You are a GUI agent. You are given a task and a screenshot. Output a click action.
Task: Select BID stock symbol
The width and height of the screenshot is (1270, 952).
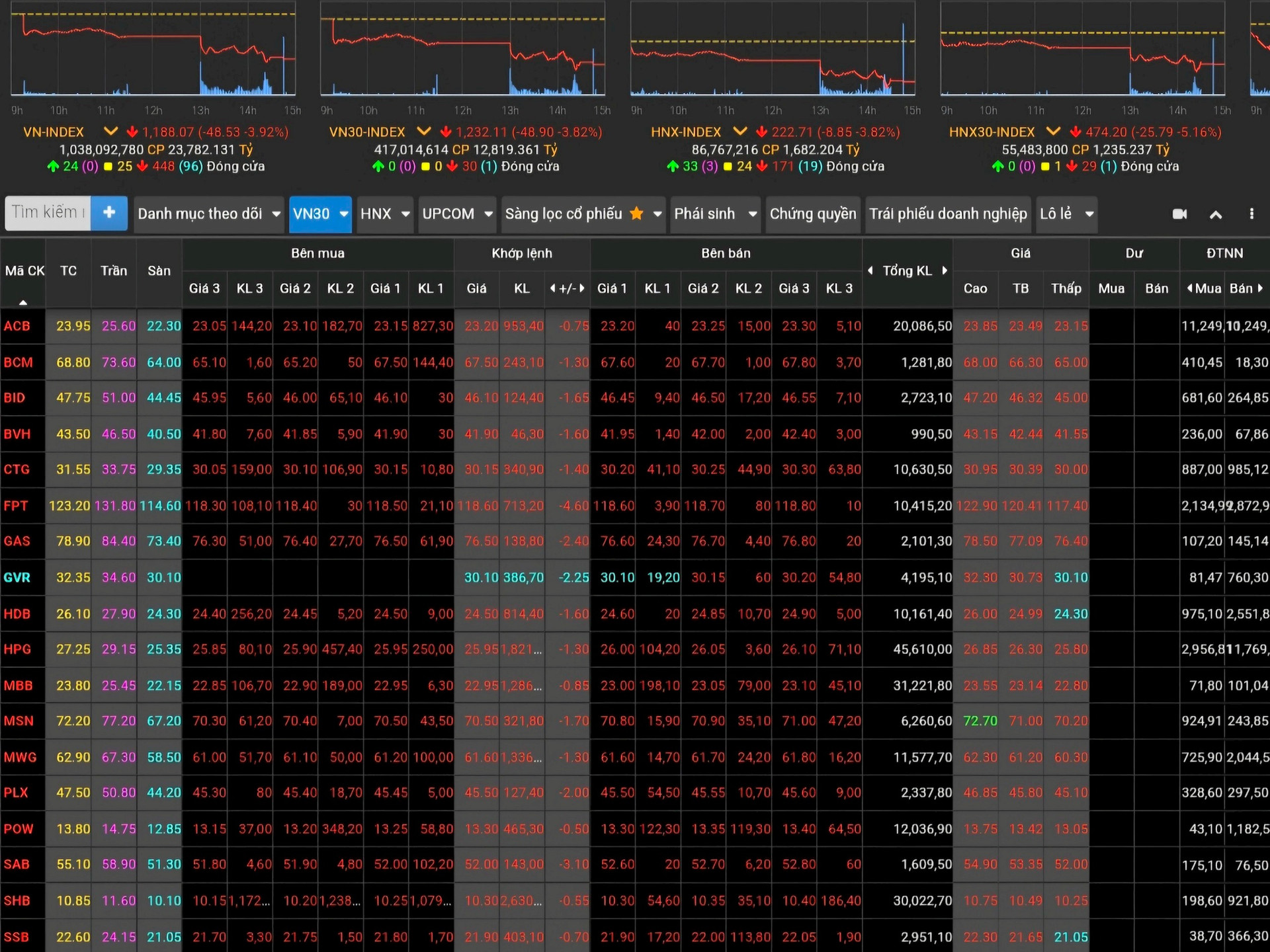[15, 398]
